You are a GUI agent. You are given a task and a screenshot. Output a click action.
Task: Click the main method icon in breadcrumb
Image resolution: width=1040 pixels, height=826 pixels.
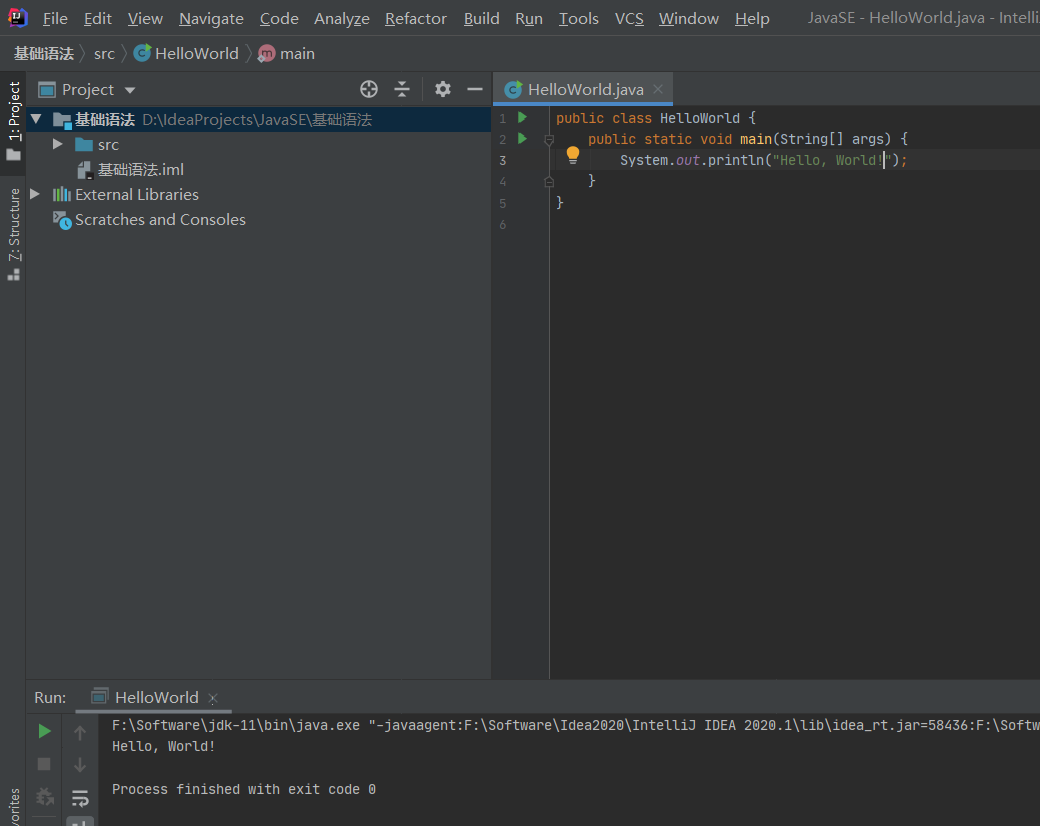(x=267, y=53)
